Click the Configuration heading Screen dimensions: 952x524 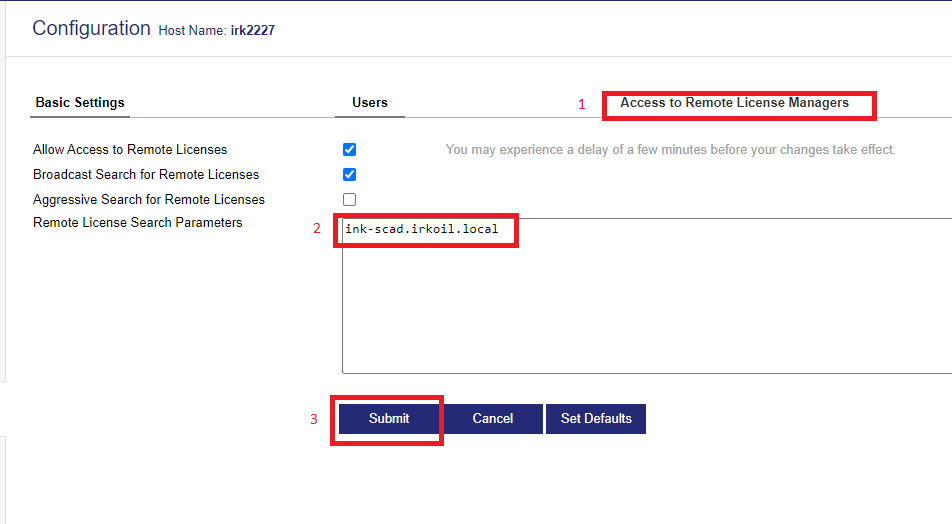click(x=91, y=28)
